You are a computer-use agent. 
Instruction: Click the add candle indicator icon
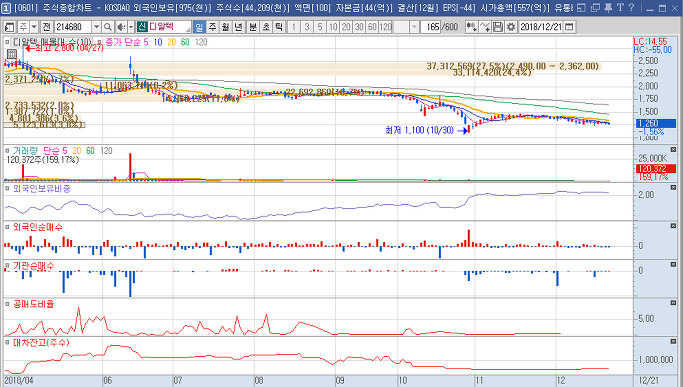pos(471,27)
